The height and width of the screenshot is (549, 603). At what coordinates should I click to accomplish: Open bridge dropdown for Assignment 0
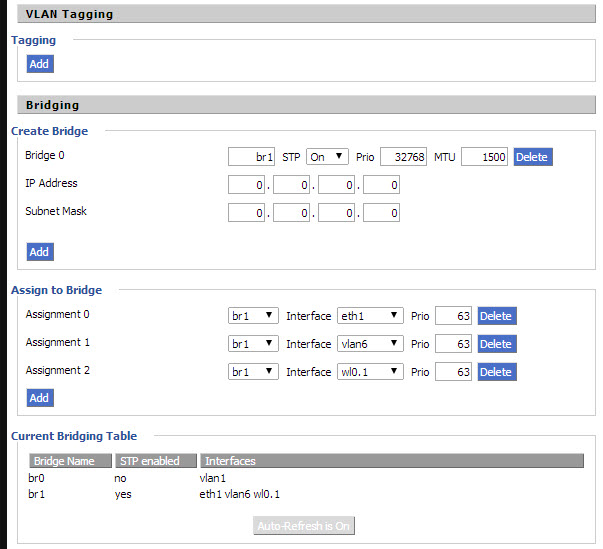(x=253, y=316)
